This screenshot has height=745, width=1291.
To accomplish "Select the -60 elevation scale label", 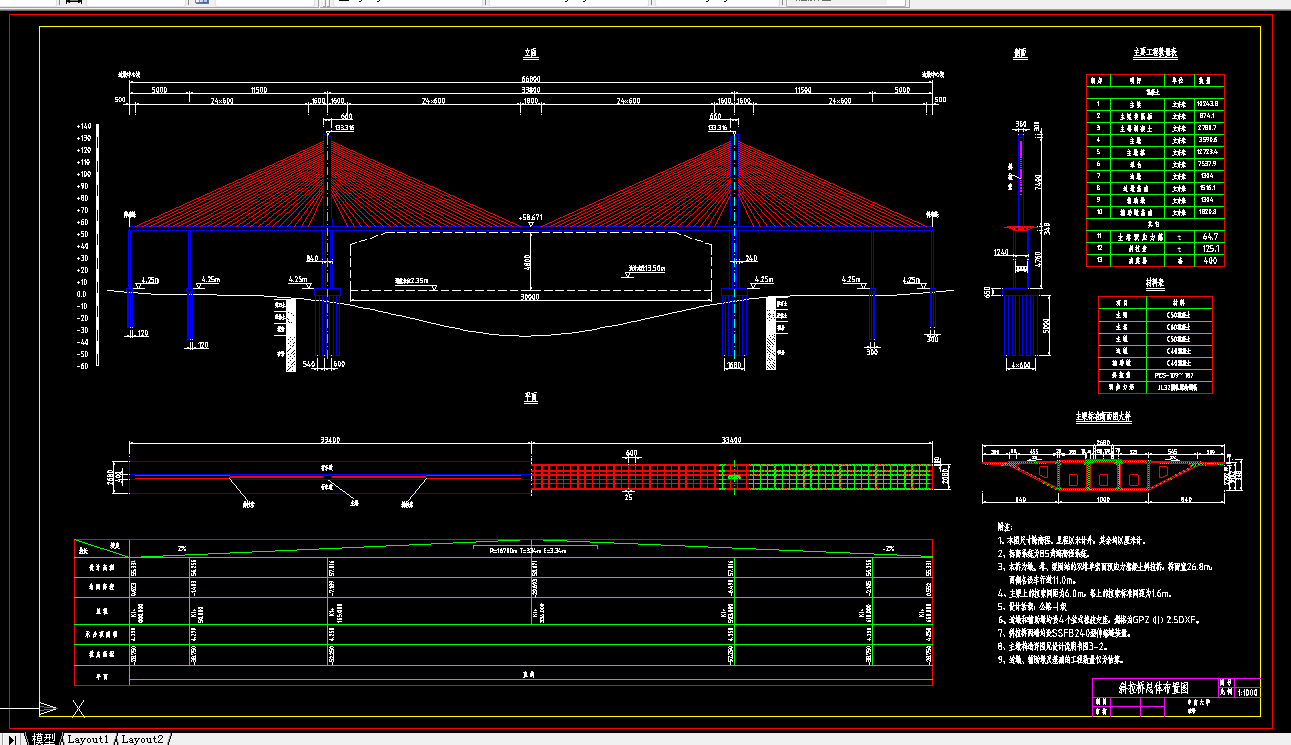I will (84, 366).
